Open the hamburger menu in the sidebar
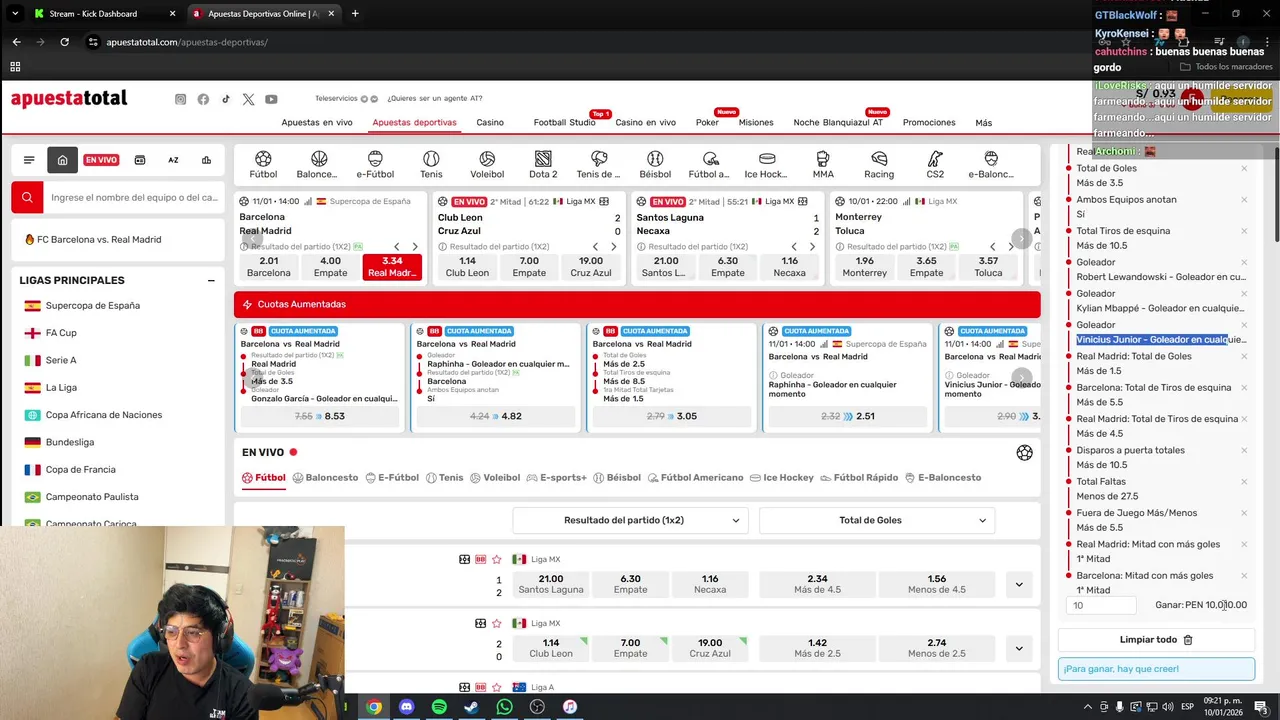This screenshot has height=720, width=1280. point(29,160)
